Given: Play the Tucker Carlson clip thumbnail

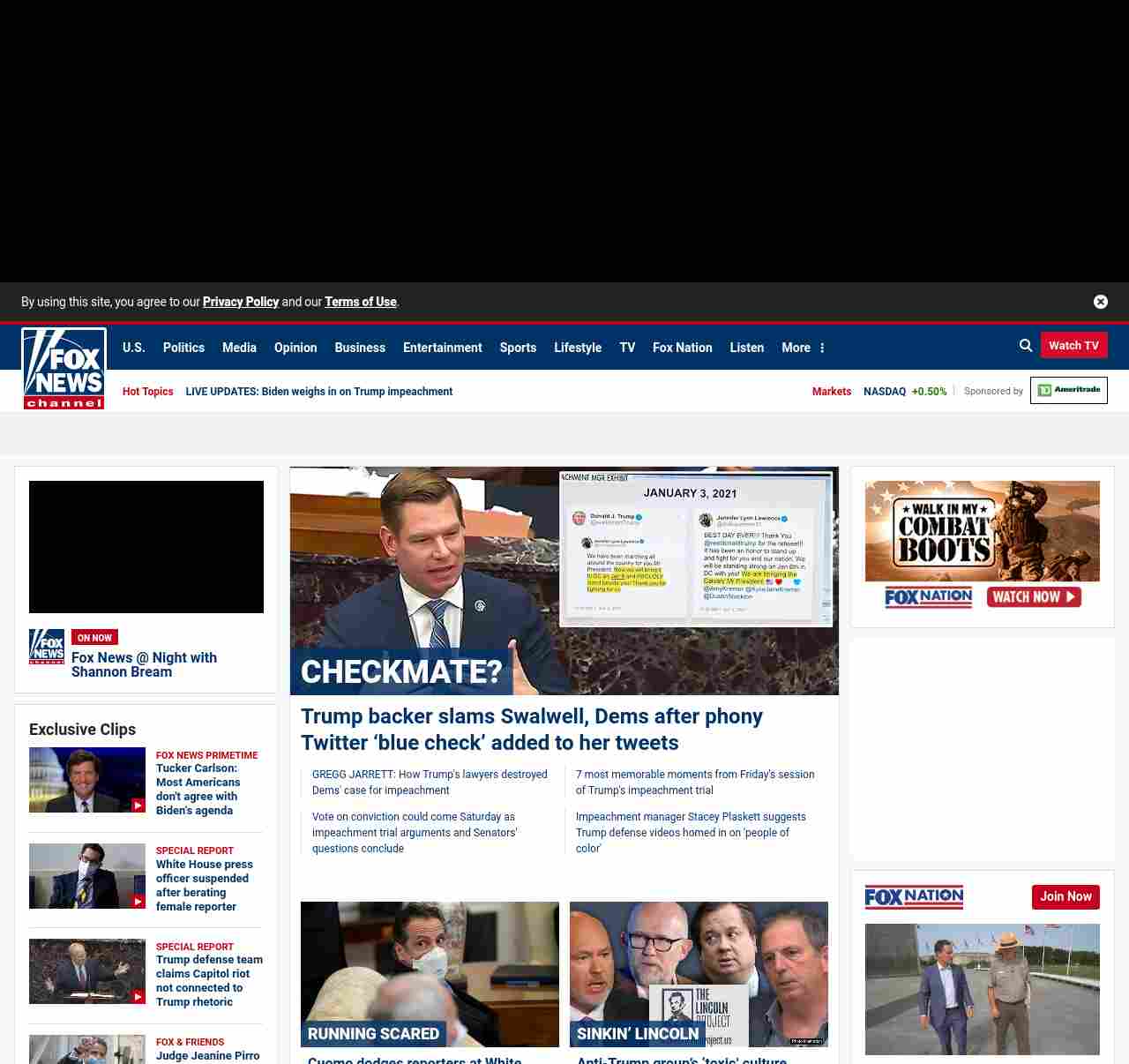Looking at the screenshot, I should coord(87,780).
